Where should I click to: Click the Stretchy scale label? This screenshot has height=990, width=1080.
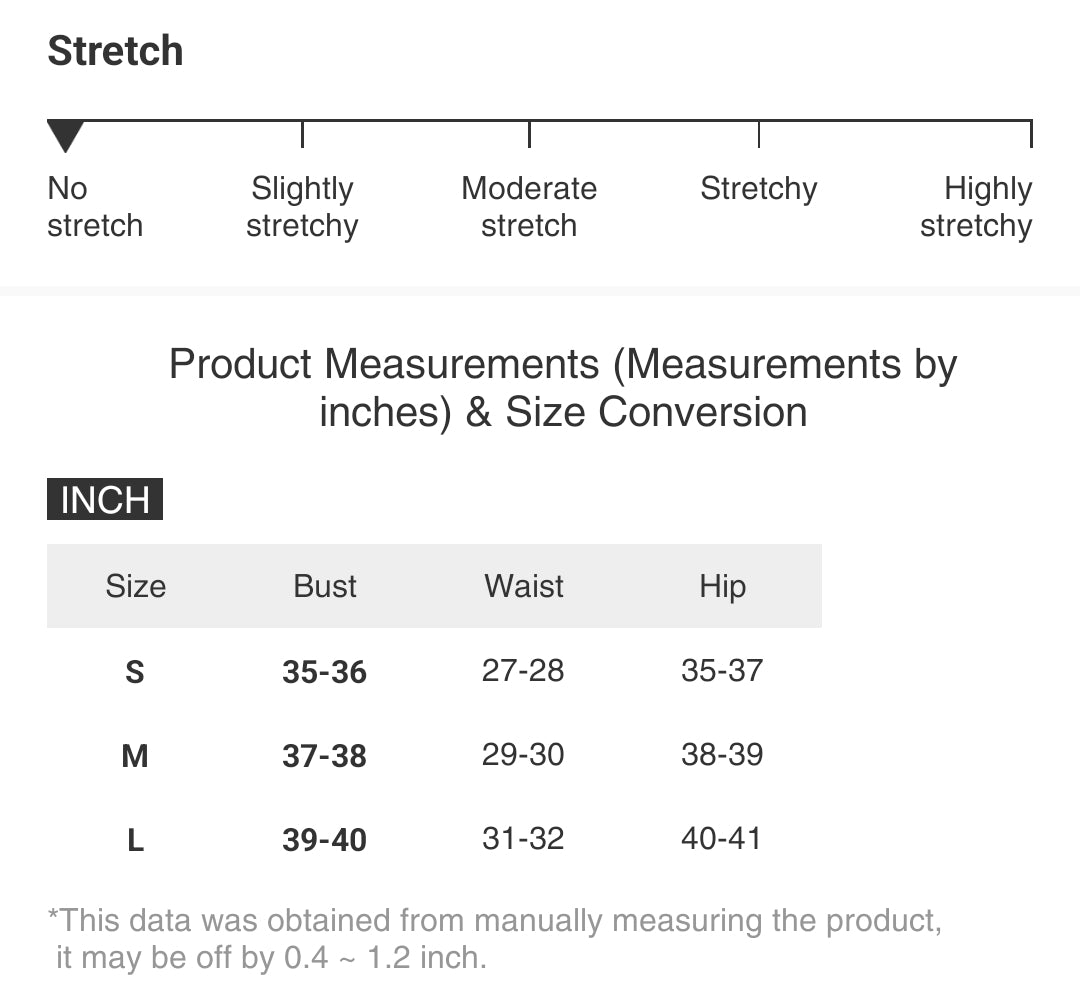758,189
